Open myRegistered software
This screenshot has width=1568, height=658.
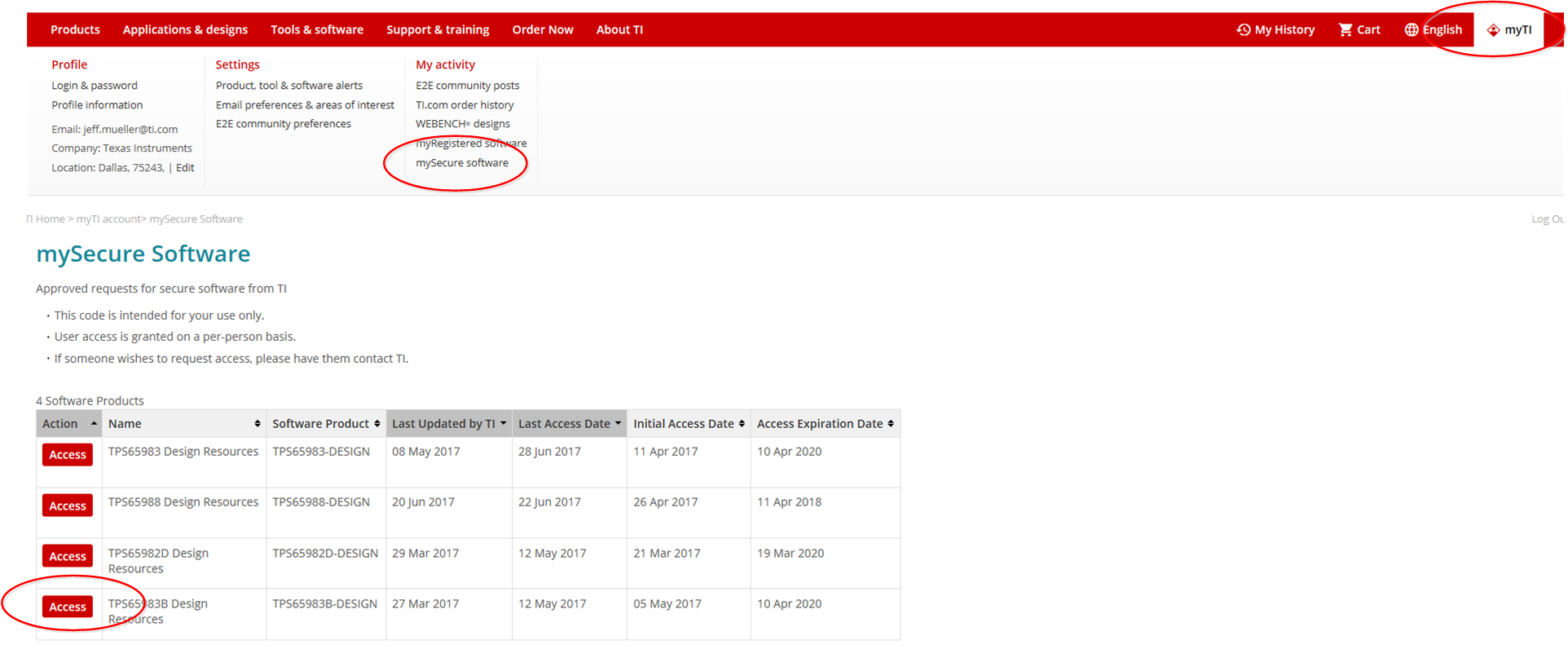tap(471, 144)
